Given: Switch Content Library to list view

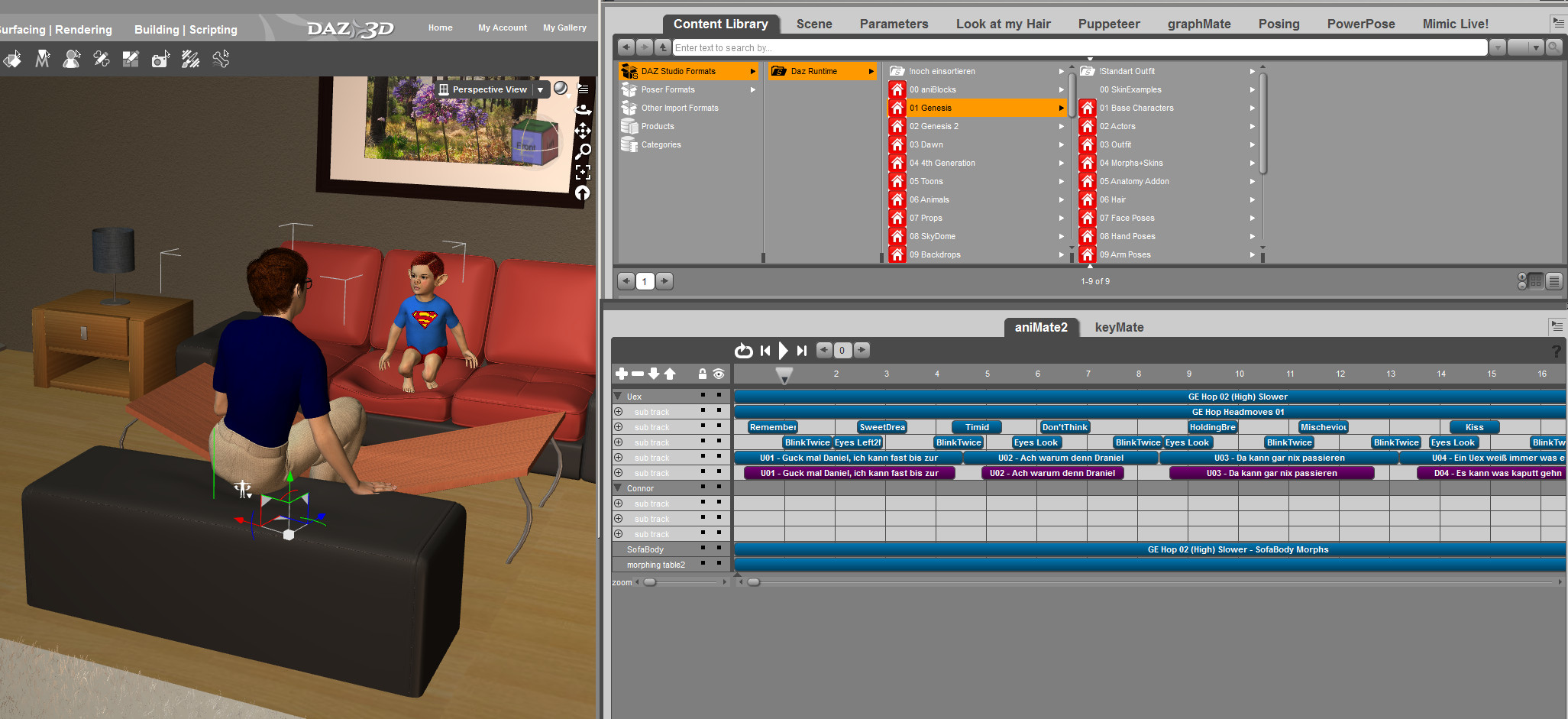Looking at the screenshot, I should [x=1554, y=281].
